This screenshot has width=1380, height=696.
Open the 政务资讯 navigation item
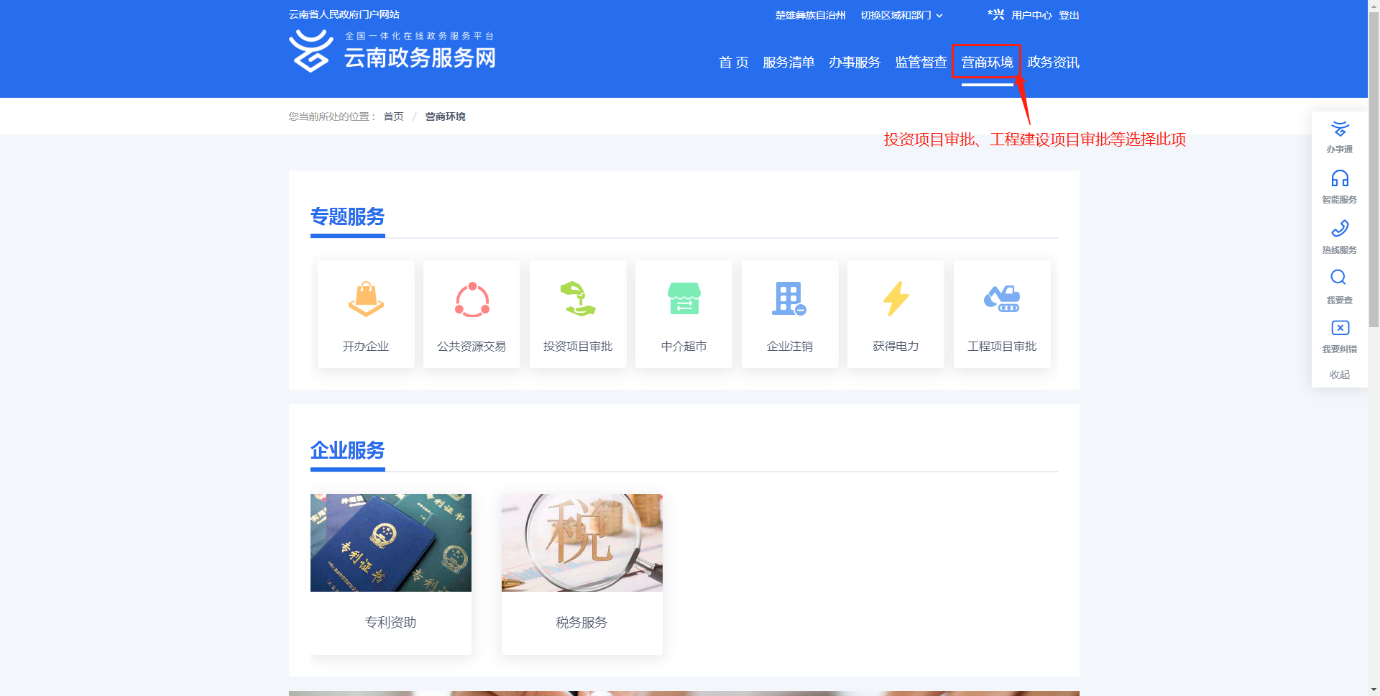[x=1053, y=63]
